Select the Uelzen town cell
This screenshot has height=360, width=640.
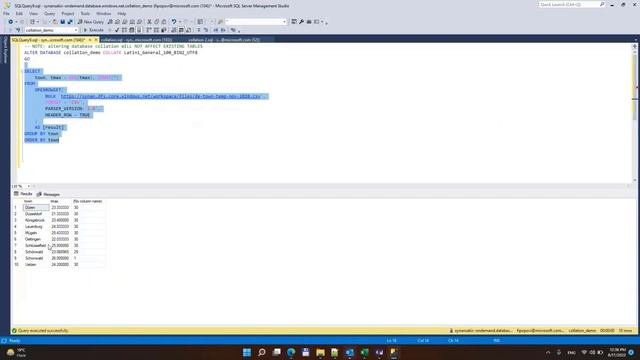[36, 264]
